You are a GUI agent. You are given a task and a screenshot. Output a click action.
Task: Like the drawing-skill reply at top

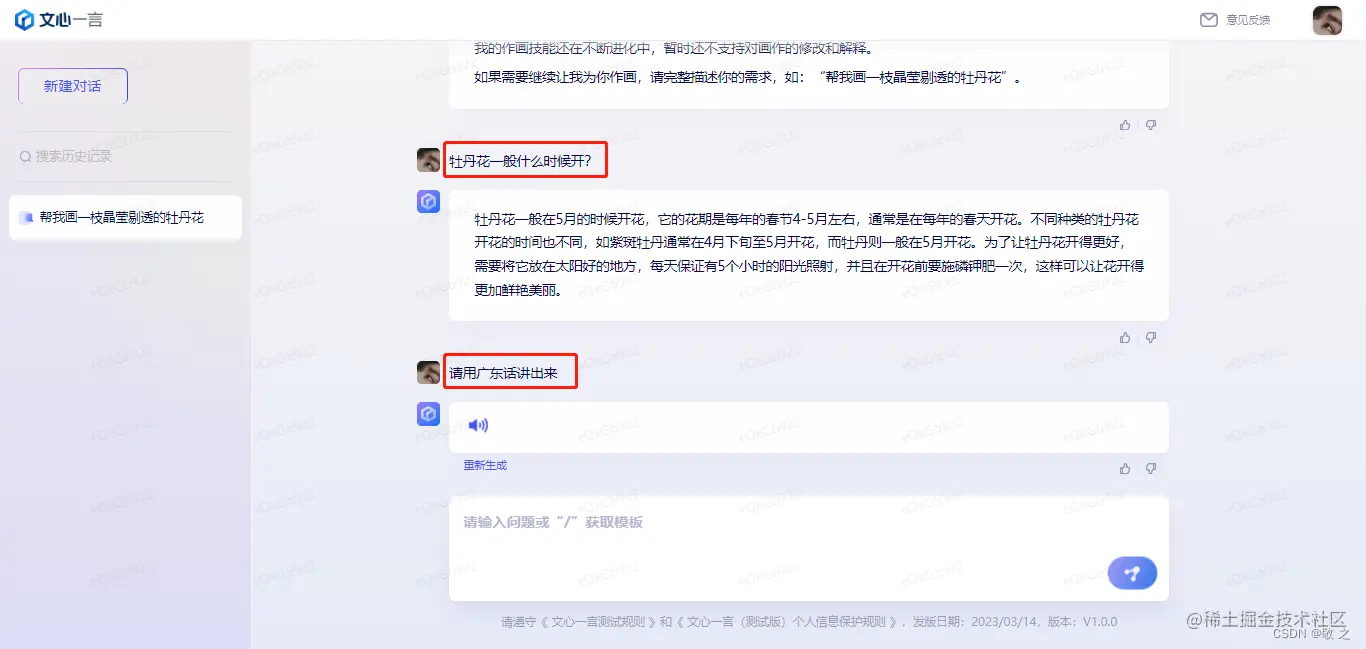point(1125,125)
